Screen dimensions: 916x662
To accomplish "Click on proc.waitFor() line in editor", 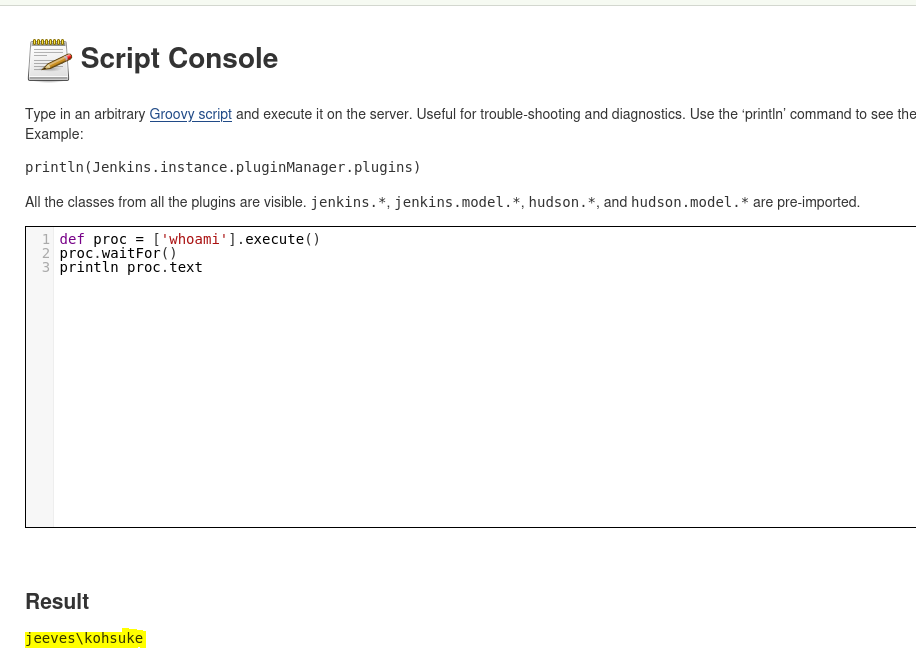I will 118,253.
